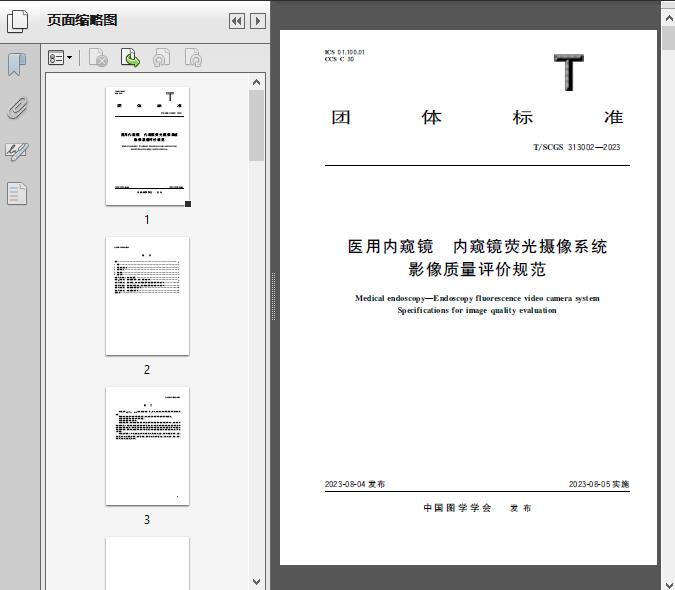Select page 2 thumbnail
This screenshot has height=590, width=675.
click(147, 296)
